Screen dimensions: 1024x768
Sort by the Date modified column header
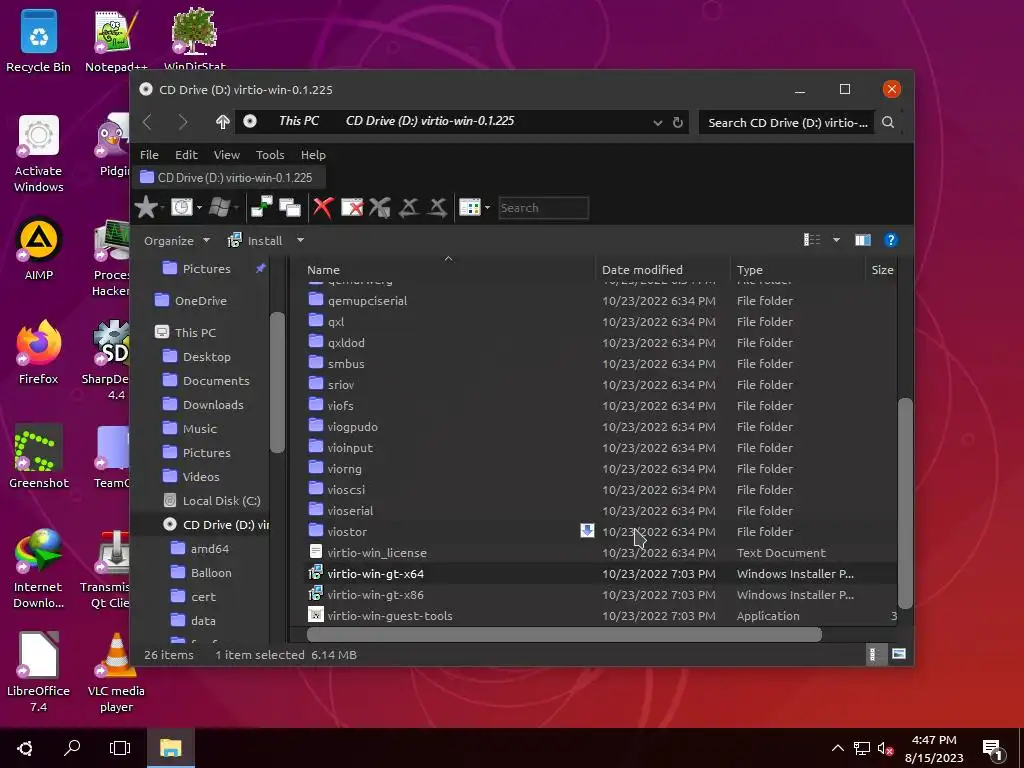663,269
